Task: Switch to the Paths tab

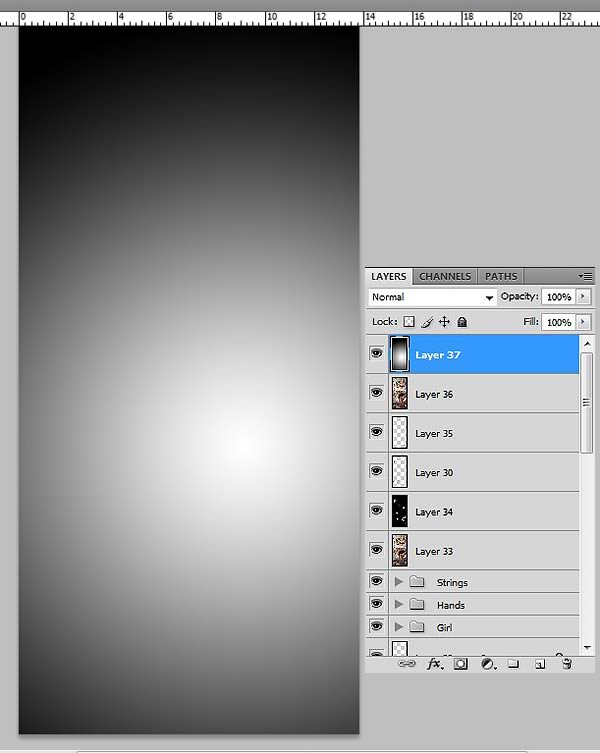Action: [501, 277]
